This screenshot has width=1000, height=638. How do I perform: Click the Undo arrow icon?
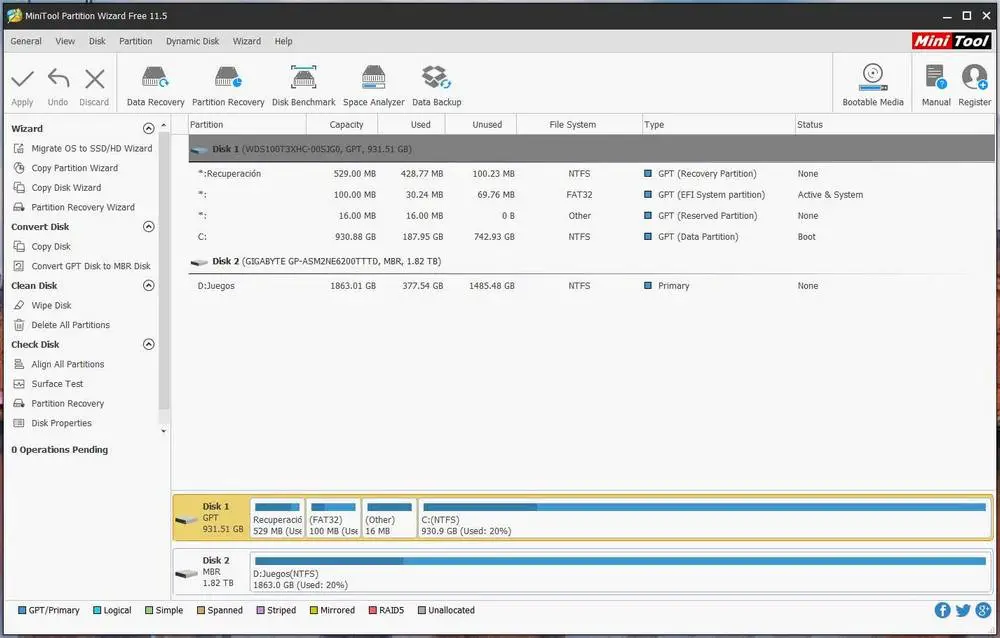point(58,79)
